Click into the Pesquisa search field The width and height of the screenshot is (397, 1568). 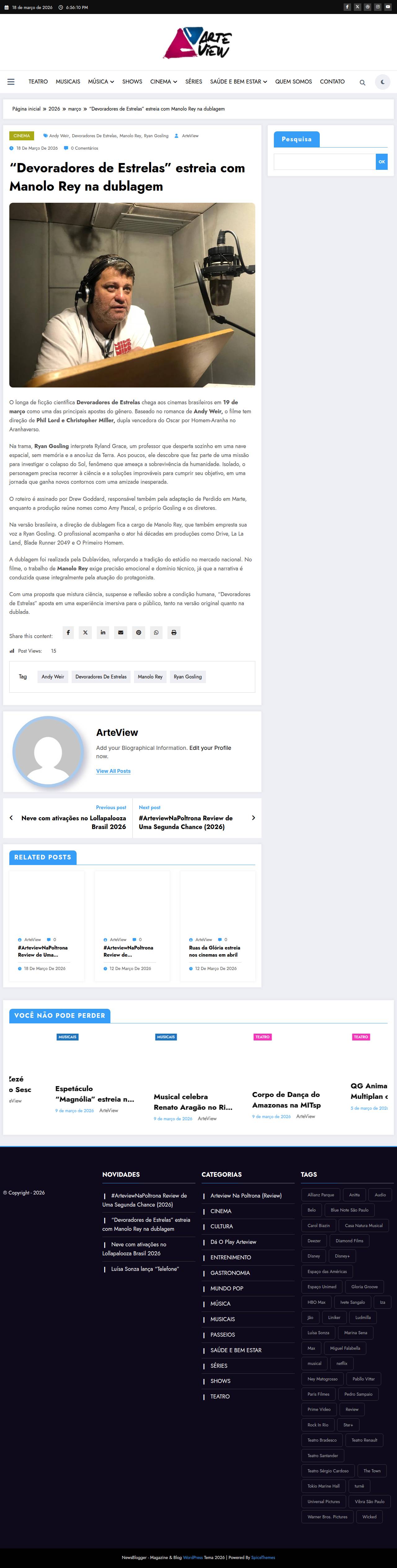pos(324,161)
